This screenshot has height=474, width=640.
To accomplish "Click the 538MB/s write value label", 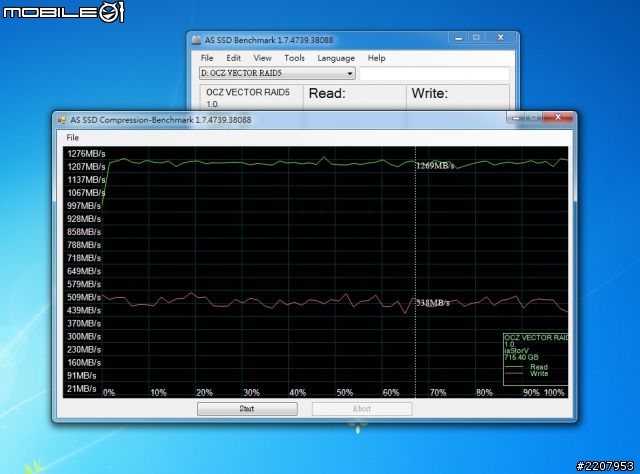I will point(433,303).
